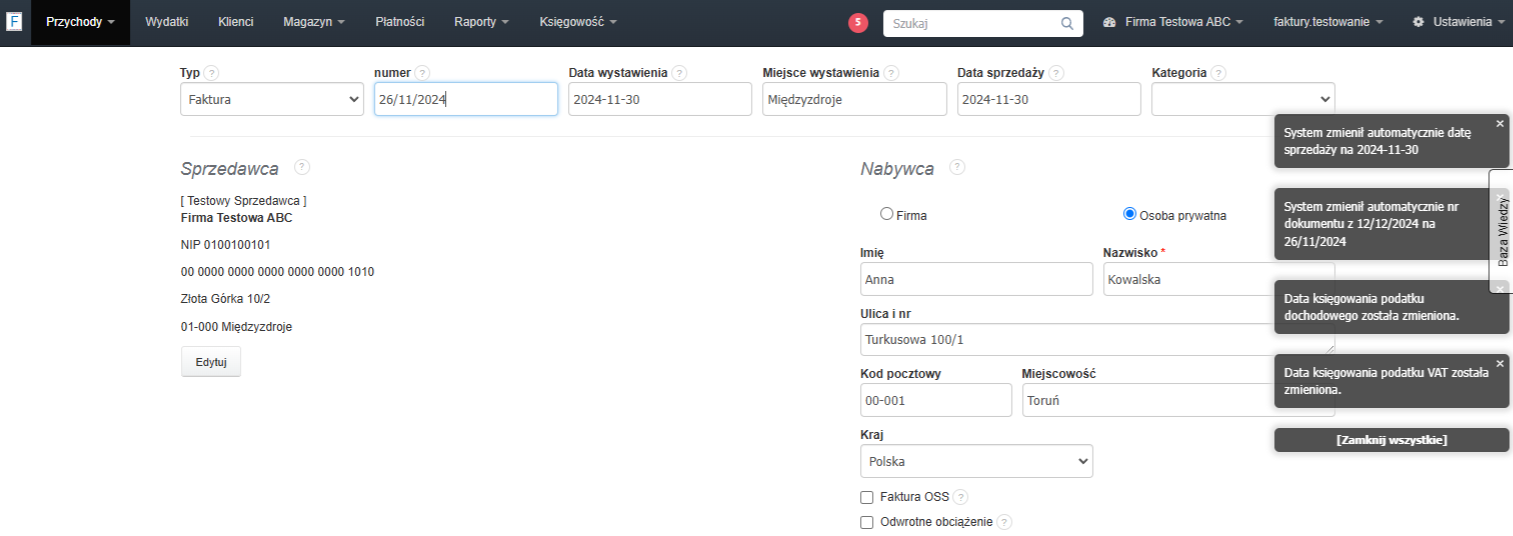The image size is (1513, 536).
Task: Open help icon next to Odwrotne obciążenie
Action: coord(1005,522)
